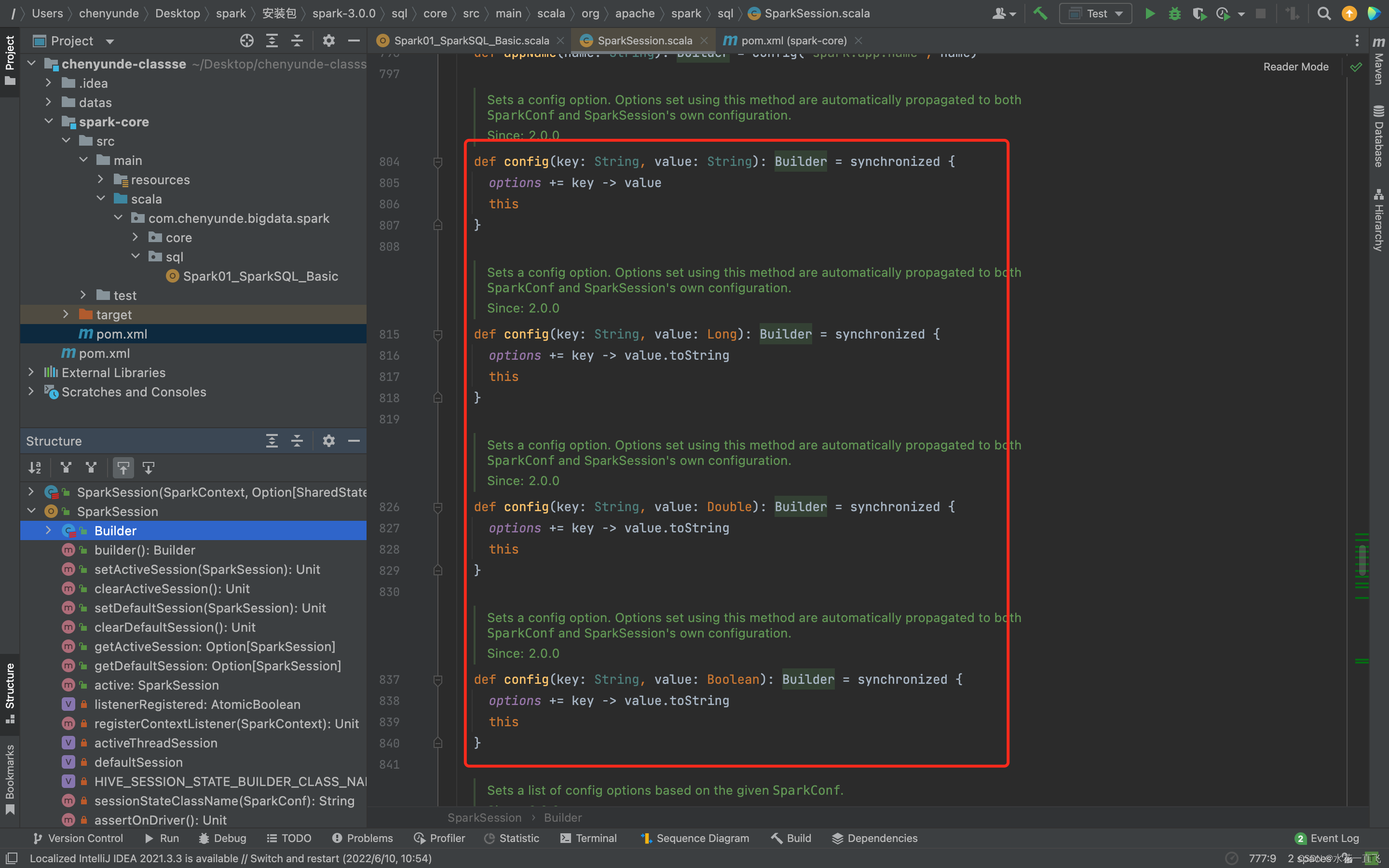
Task: Toggle tool window bars icon in the status bar corner
Action: pos(11,858)
